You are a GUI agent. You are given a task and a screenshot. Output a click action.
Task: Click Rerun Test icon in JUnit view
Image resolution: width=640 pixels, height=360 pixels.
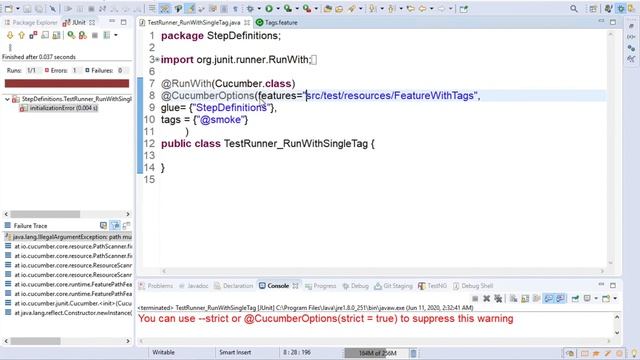coord(71,36)
